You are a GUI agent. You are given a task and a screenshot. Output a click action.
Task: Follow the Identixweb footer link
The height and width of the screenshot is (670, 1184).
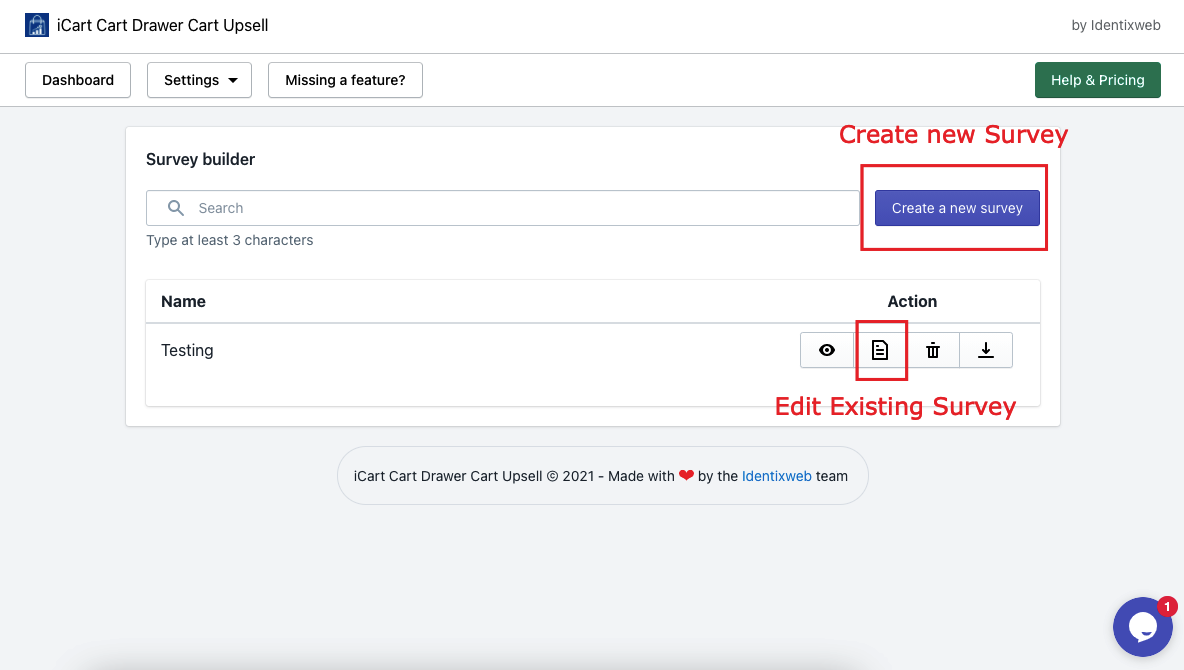tap(777, 476)
